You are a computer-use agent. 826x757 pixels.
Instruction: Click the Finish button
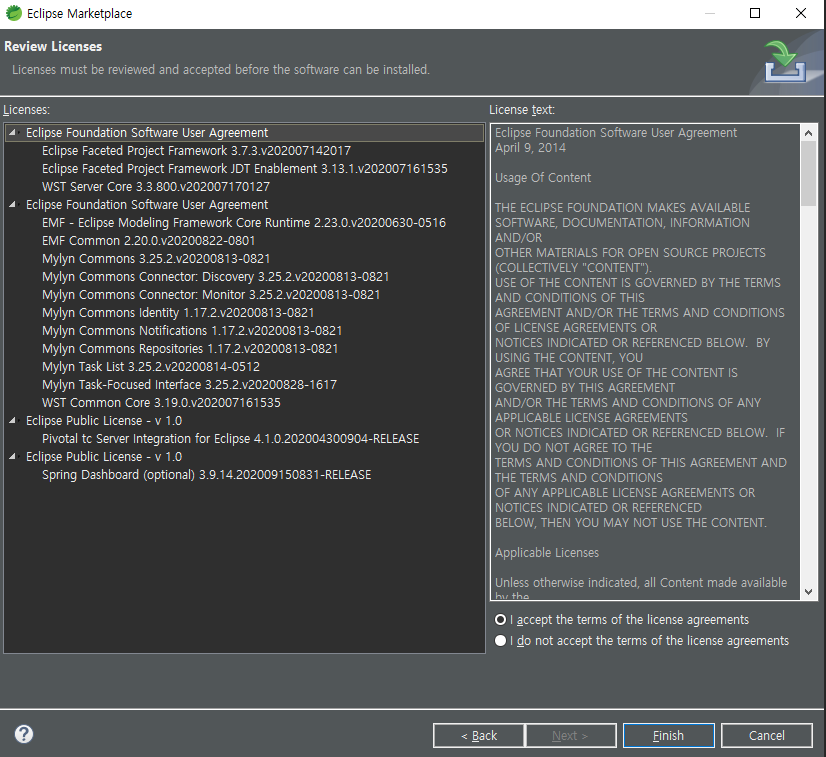pyautogui.click(x=668, y=735)
